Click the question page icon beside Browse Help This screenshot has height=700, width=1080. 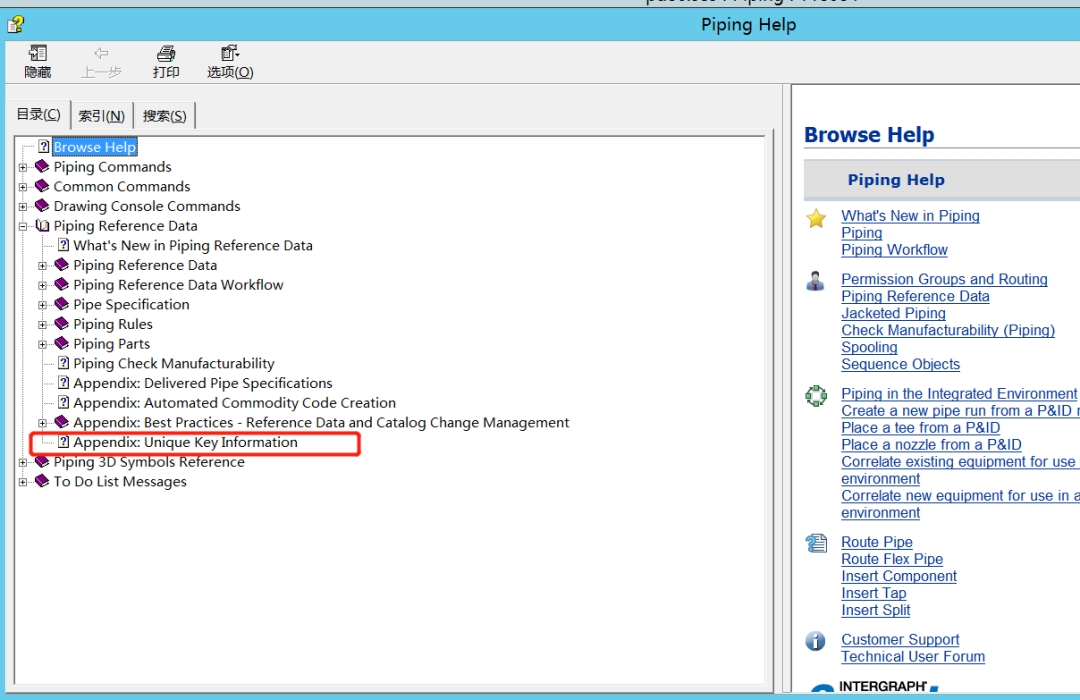click(x=44, y=146)
